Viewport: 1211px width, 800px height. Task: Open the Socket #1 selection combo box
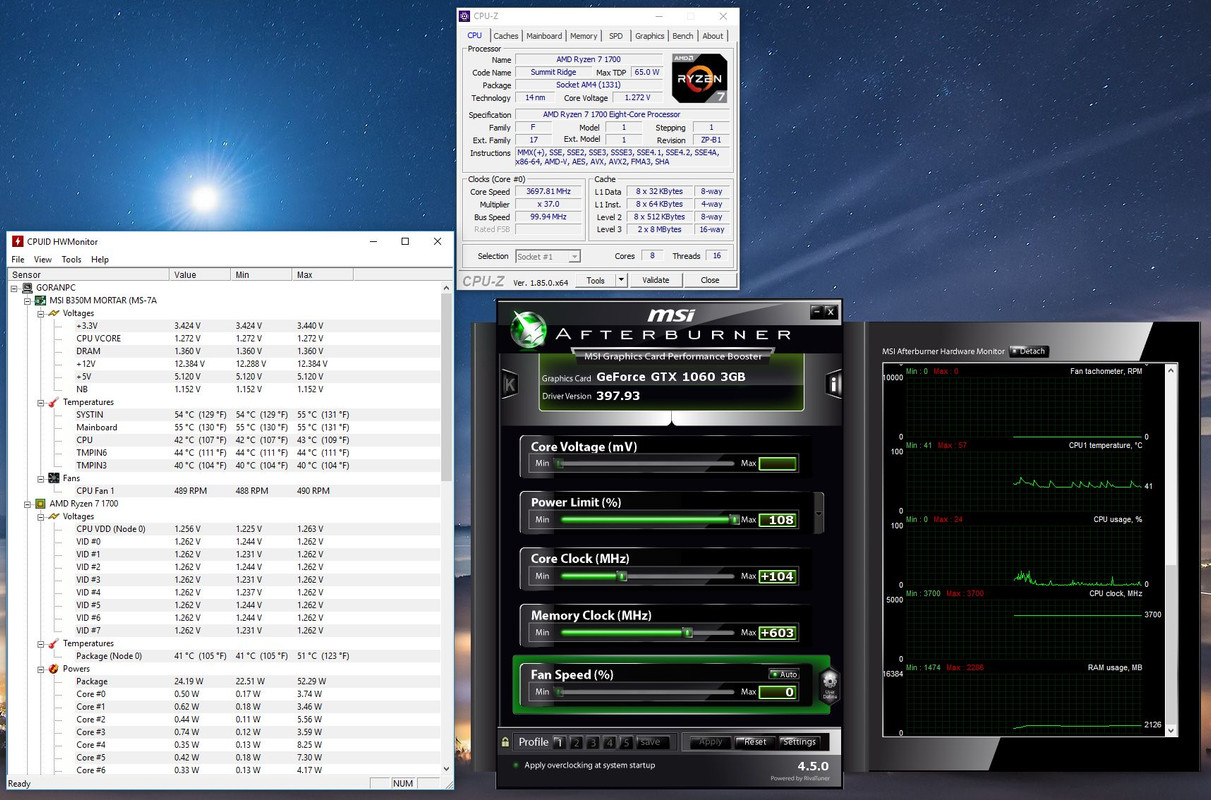click(547, 256)
